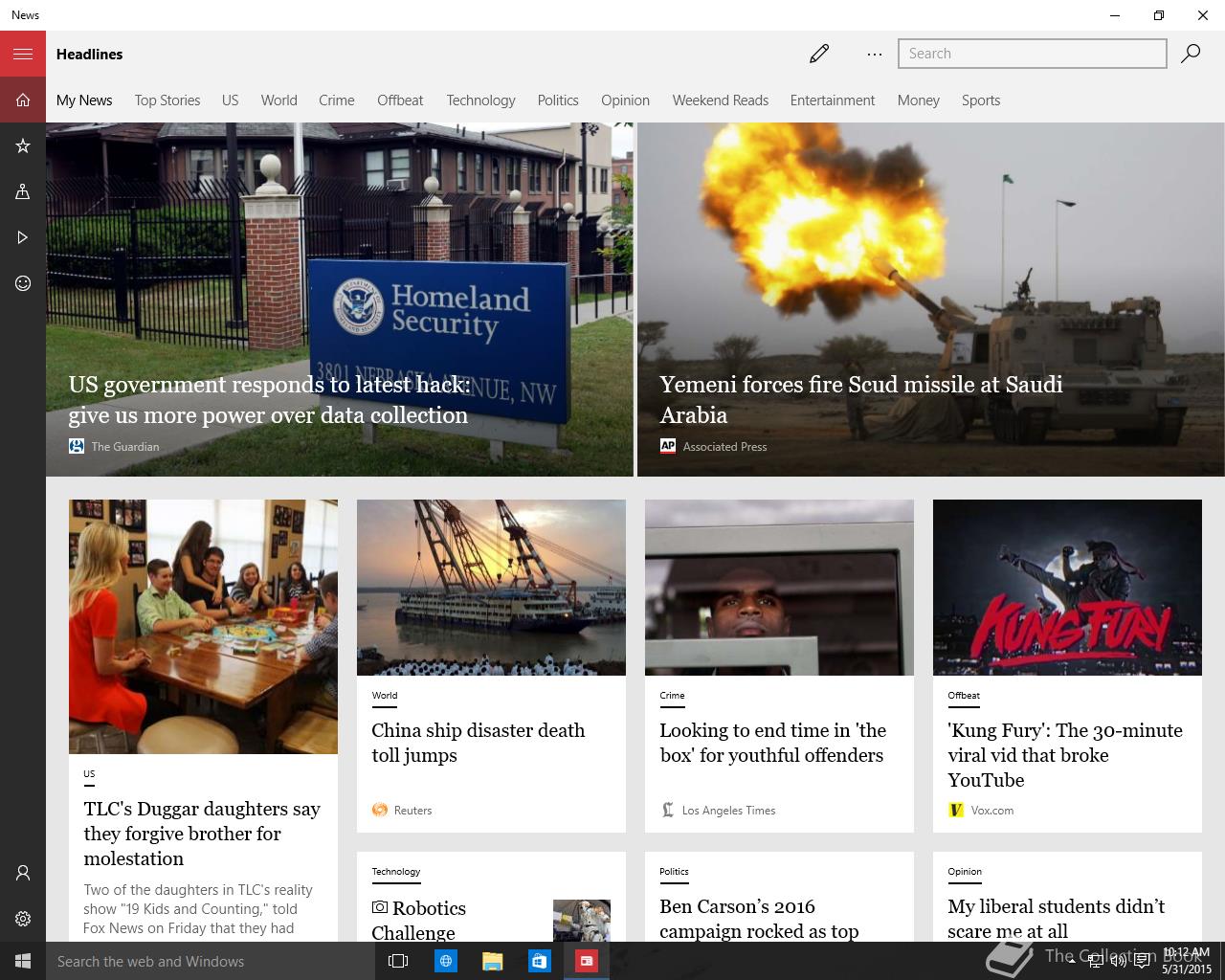Open the Videos play icon in sidebar
The width and height of the screenshot is (1225, 980).
tap(23, 237)
